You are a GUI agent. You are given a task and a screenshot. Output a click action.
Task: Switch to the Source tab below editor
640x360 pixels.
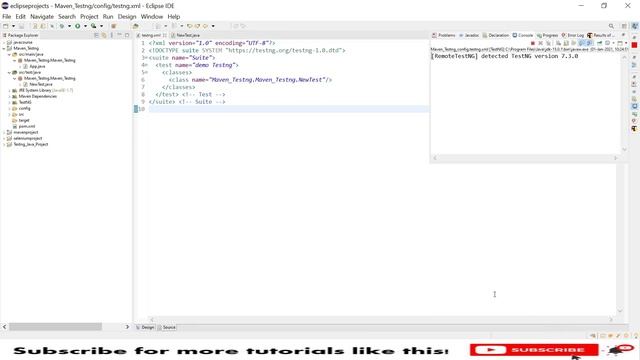pyautogui.click(x=167, y=327)
